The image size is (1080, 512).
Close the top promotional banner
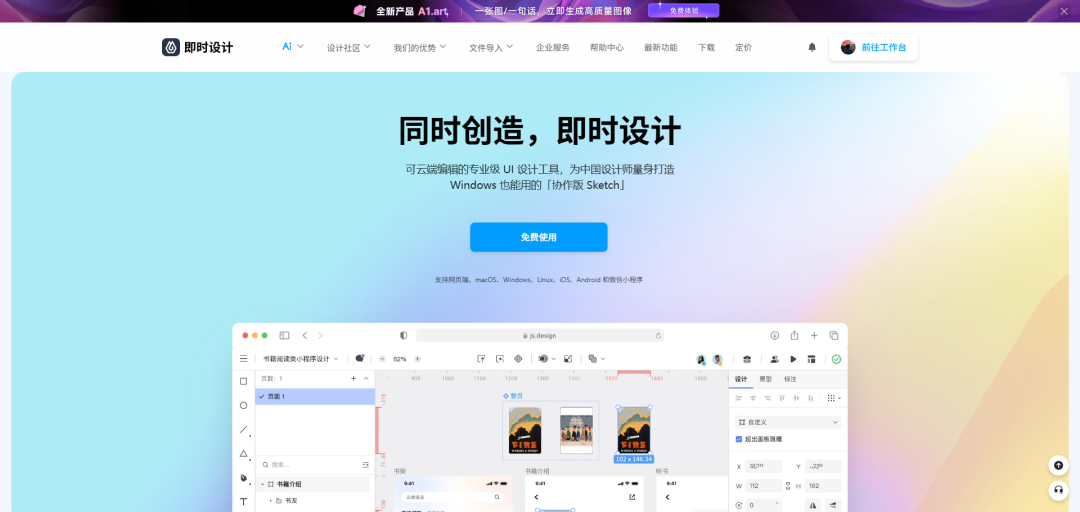point(1063,11)
